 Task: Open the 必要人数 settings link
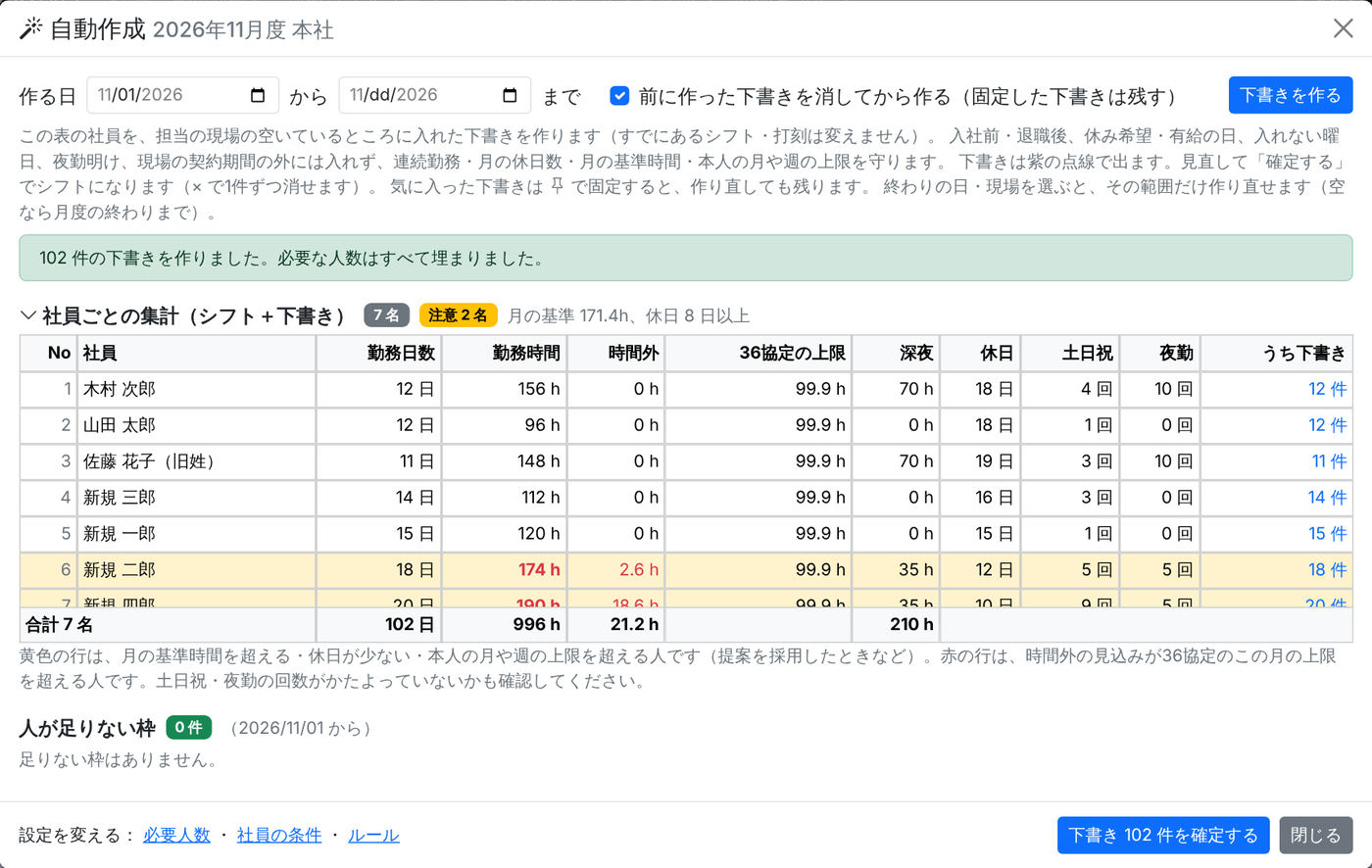176,836
